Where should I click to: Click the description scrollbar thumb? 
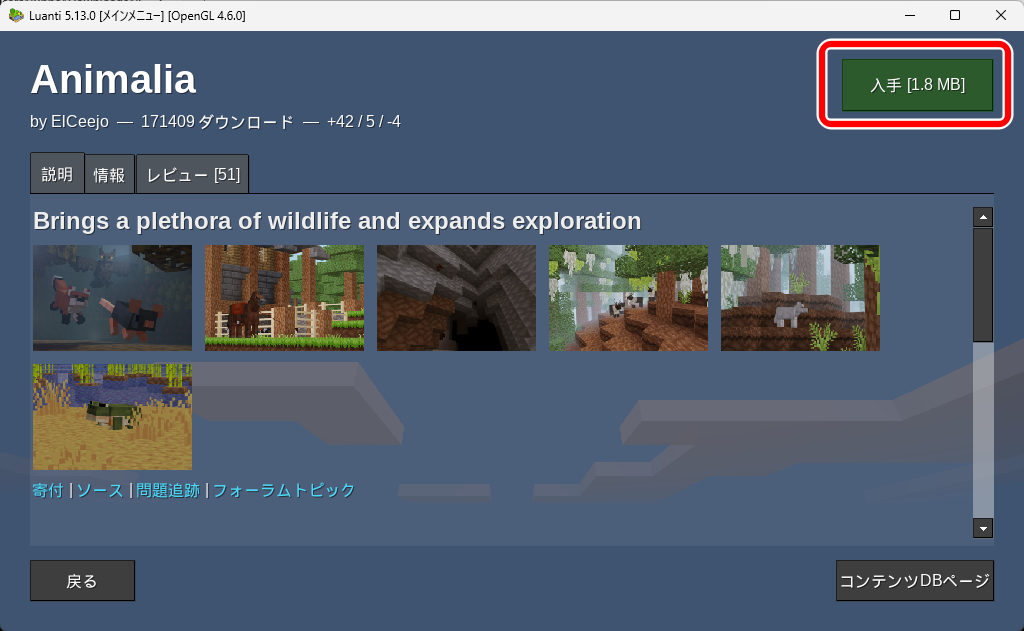(983, 285)
